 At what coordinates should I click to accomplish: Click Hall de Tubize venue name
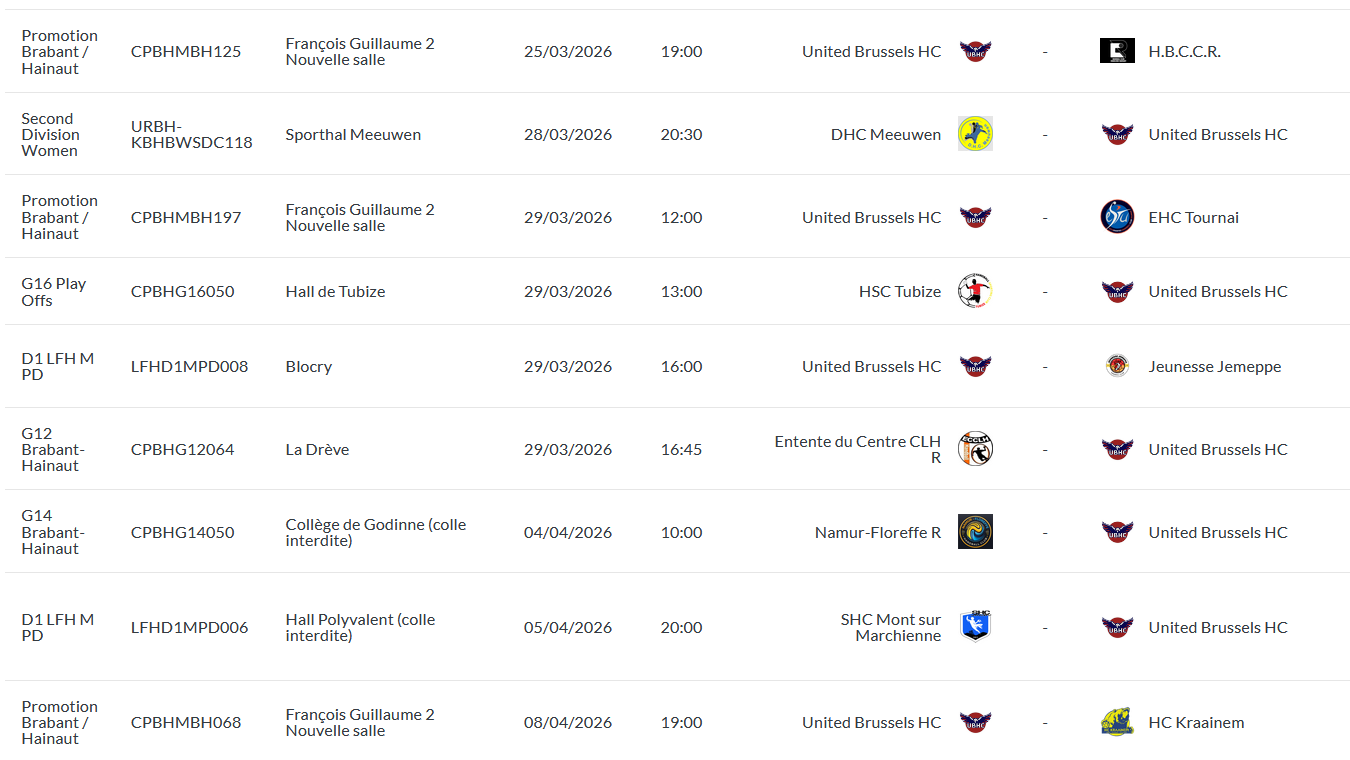point(335,291)
